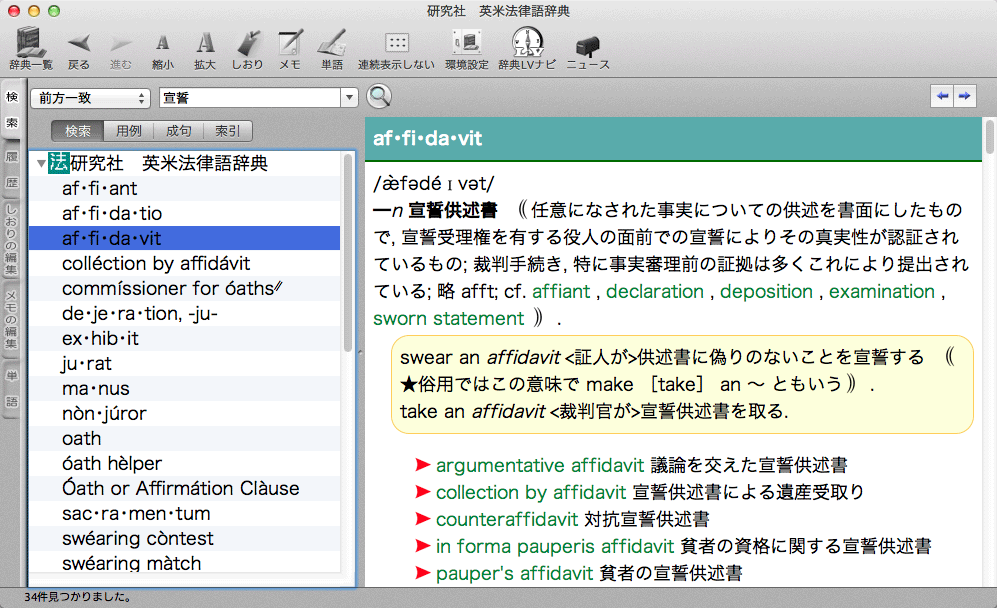Select ma·nus in the results list
Screen dimensions: 997x608
pyautogui.click(x=184, y=388)
